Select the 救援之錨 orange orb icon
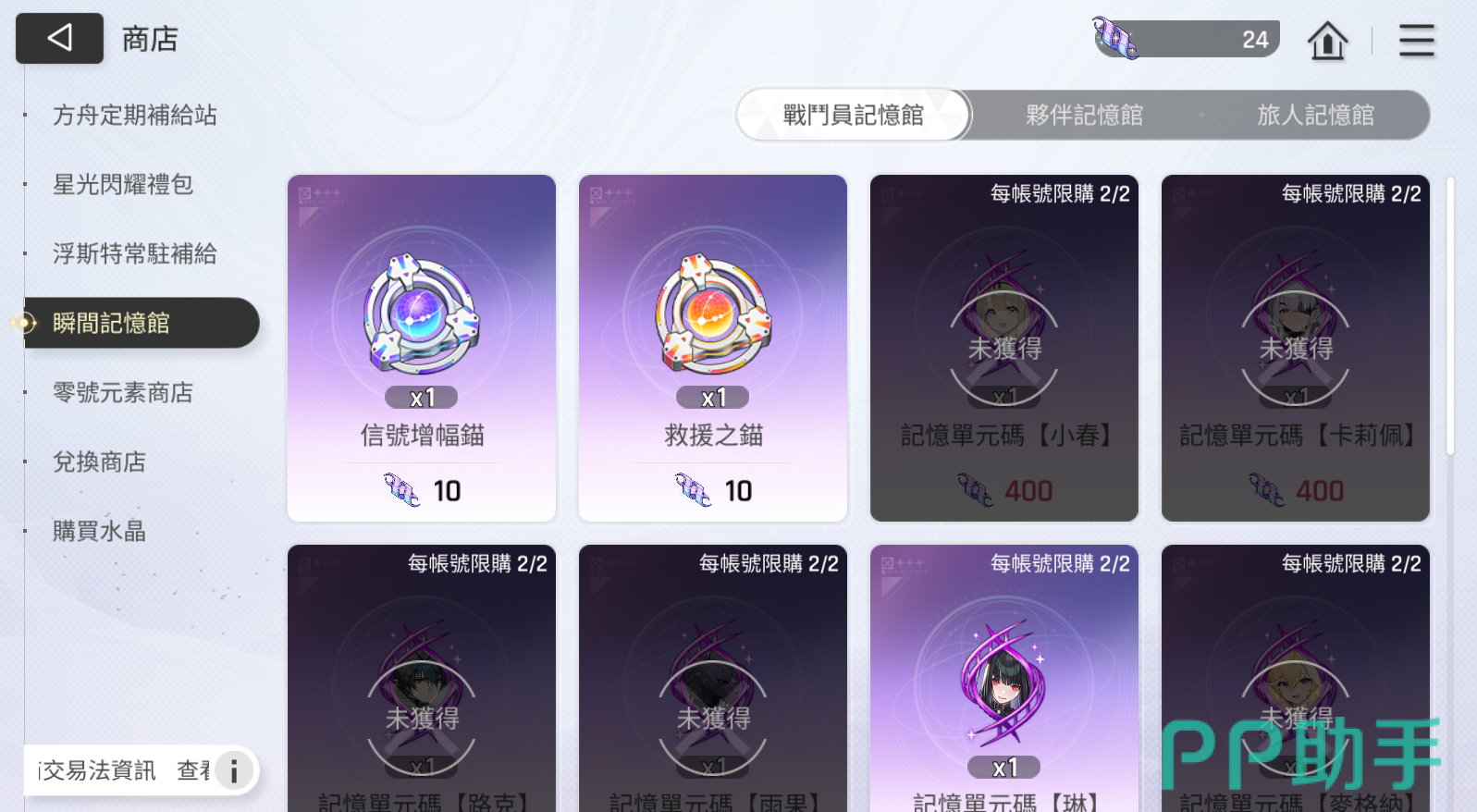Image resolution: width=1477 pixels, height=812 pixels. (713, 314)
